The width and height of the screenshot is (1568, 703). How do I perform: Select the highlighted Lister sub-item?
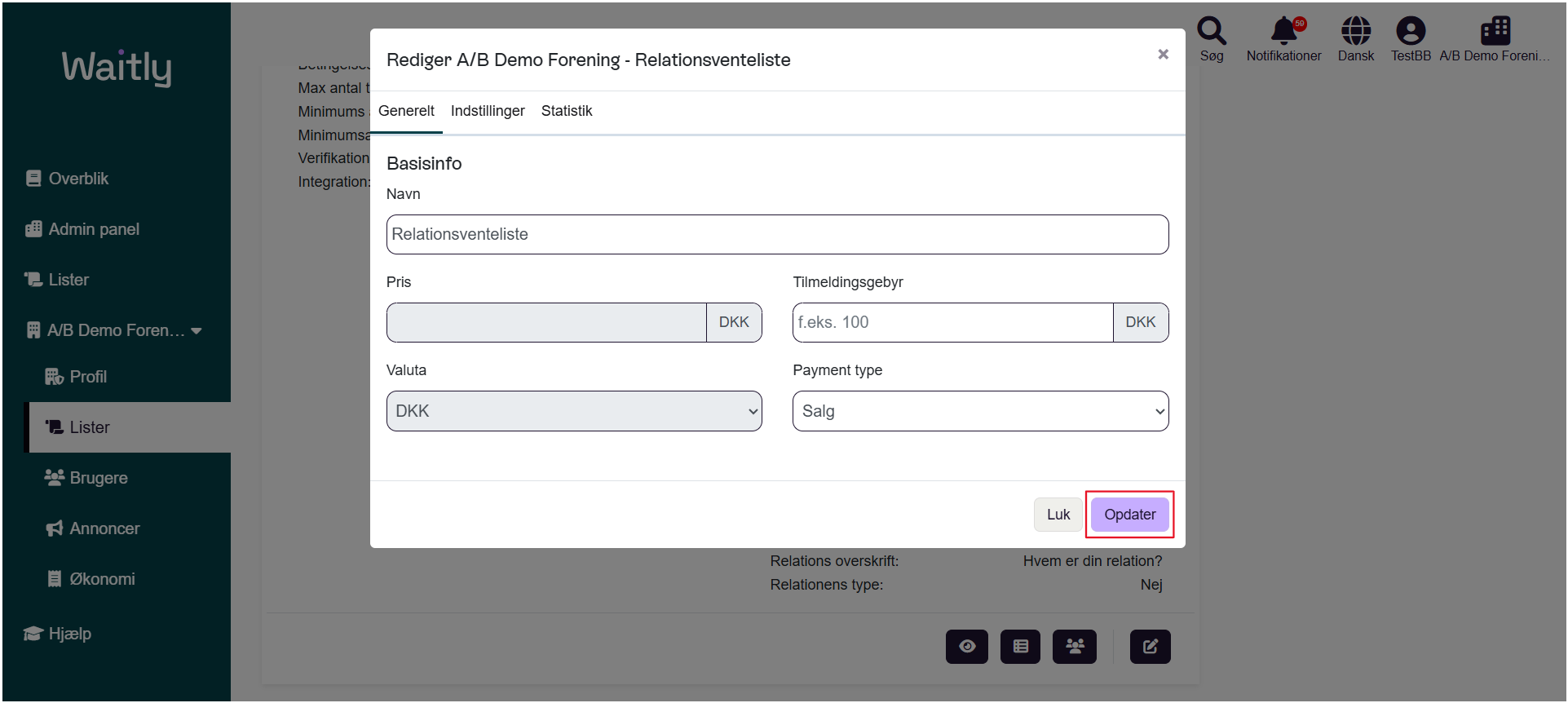click(129, 427)
